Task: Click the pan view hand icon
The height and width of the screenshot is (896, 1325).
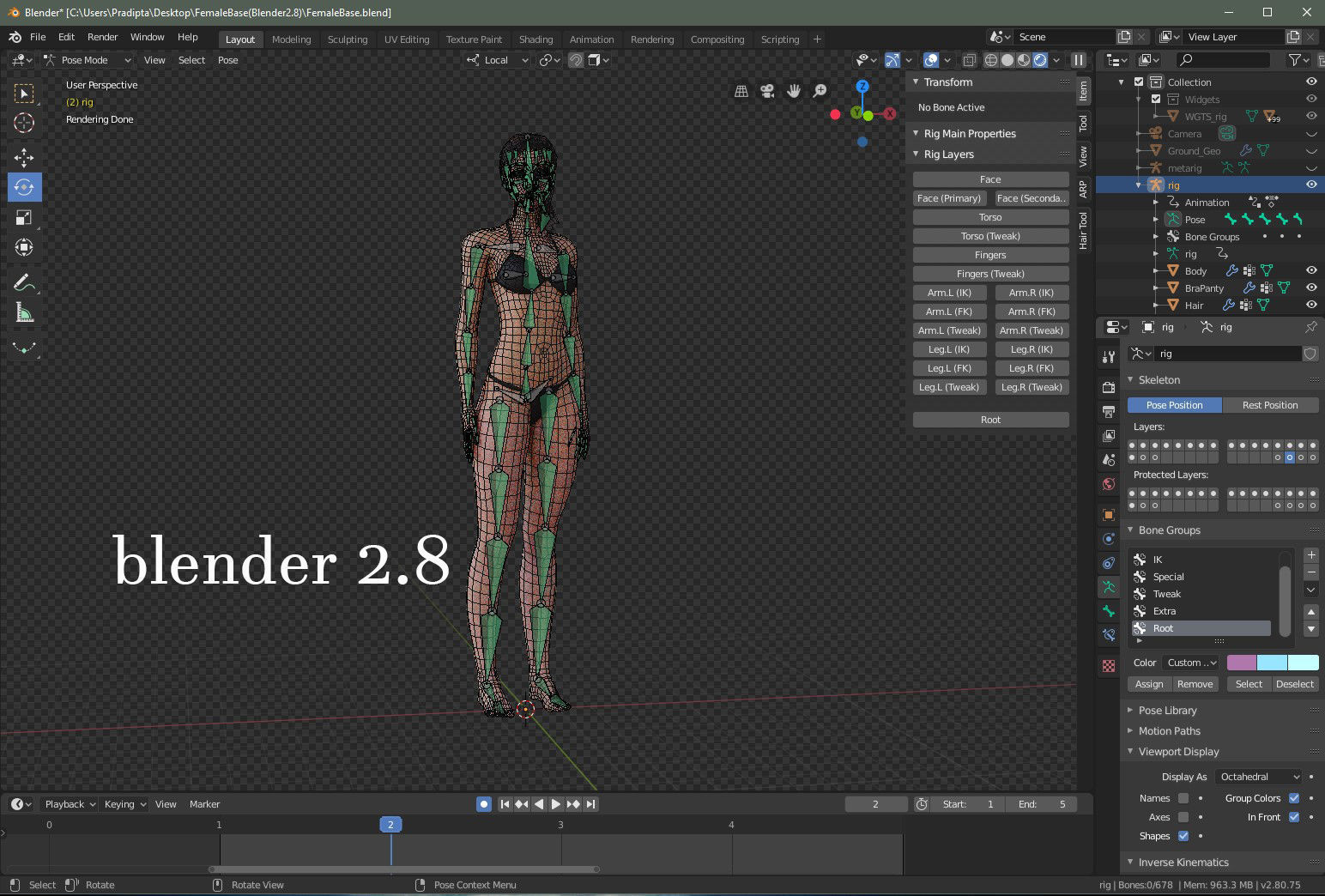Action: click(794, 91)
